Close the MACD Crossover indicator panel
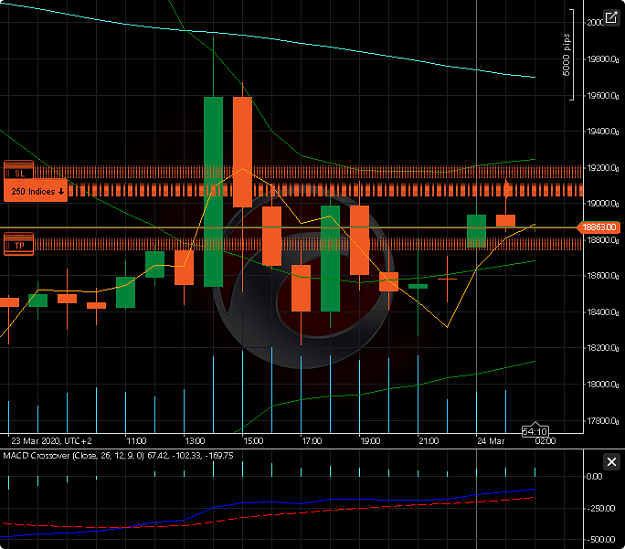 611,462
